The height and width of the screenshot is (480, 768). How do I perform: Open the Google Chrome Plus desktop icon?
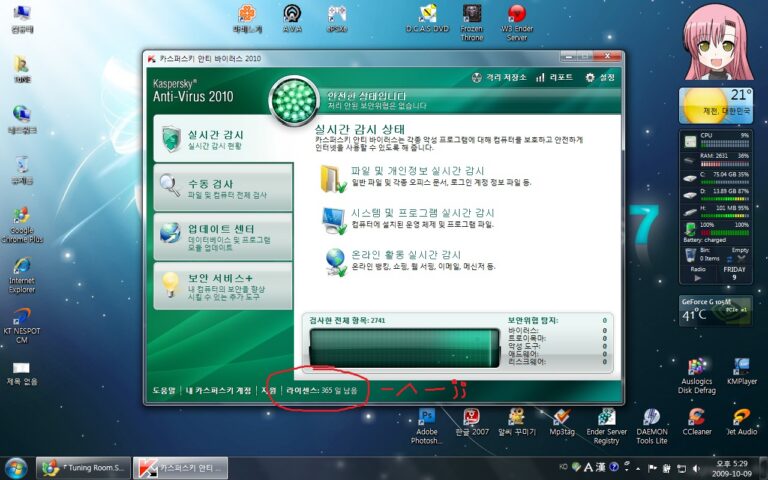coord(22,225)
